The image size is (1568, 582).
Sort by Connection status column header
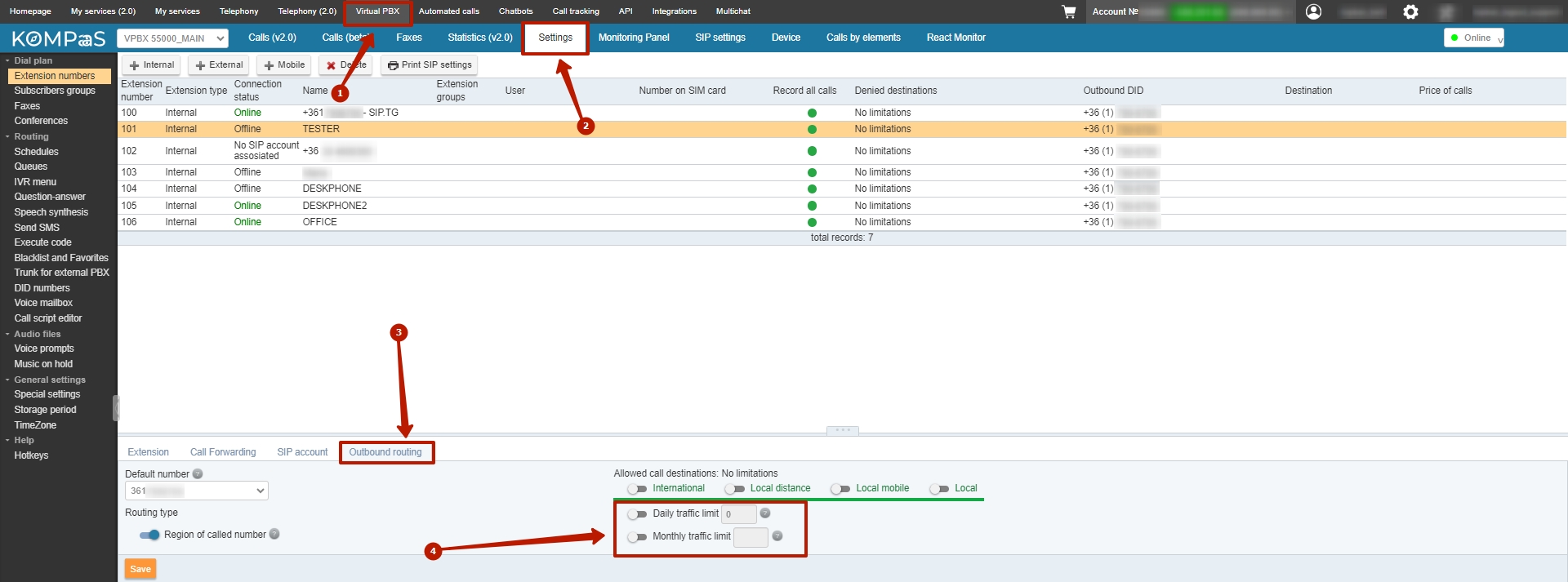click(258, 91)
